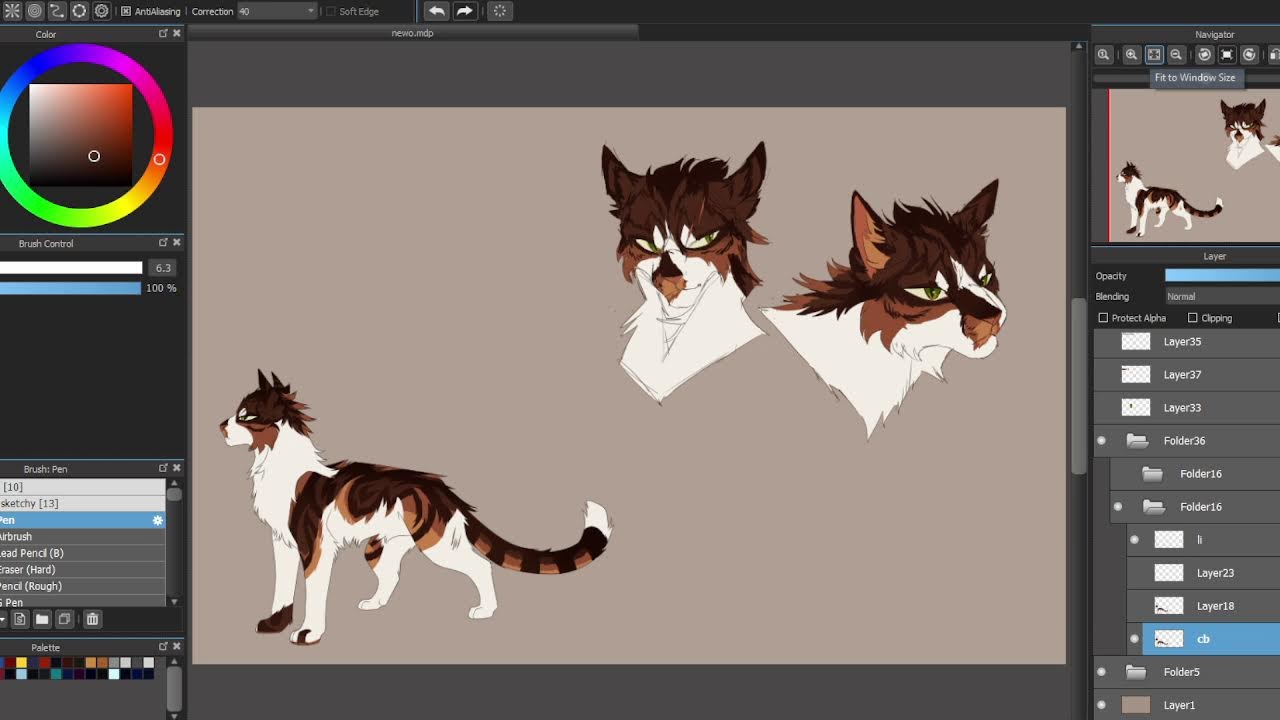Close the Palette panel
Viewport: 1280px width, 720px height.
[177, 647]
